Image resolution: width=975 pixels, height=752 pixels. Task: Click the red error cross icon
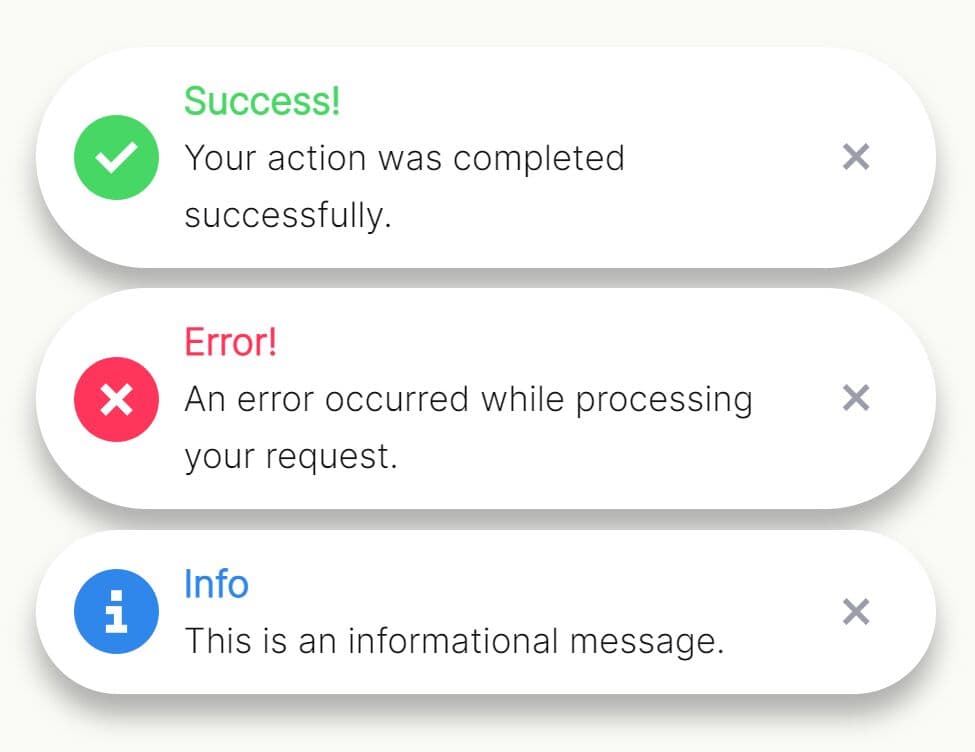[x=116, y=400]
